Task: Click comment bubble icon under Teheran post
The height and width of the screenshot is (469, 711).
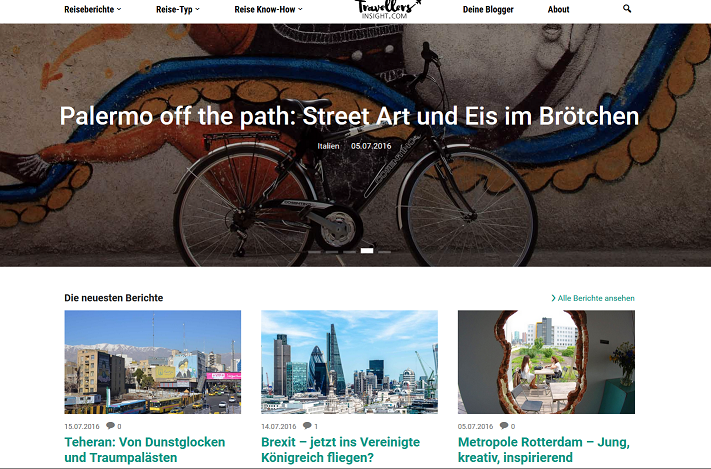Action: click(x=110, y=425)
